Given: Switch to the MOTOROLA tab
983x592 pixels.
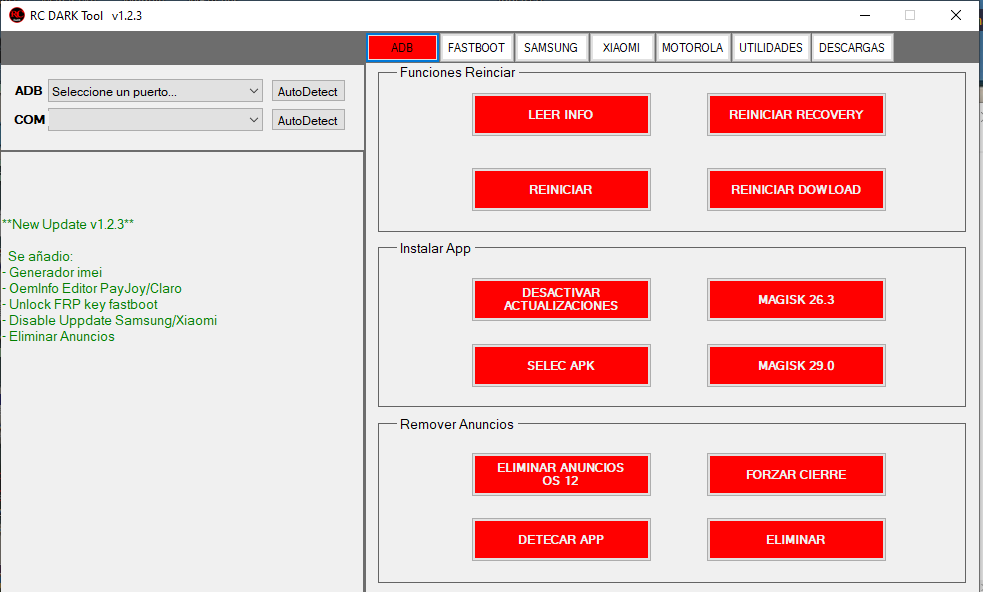Looking at the screenshot, I should click(692, 47).
